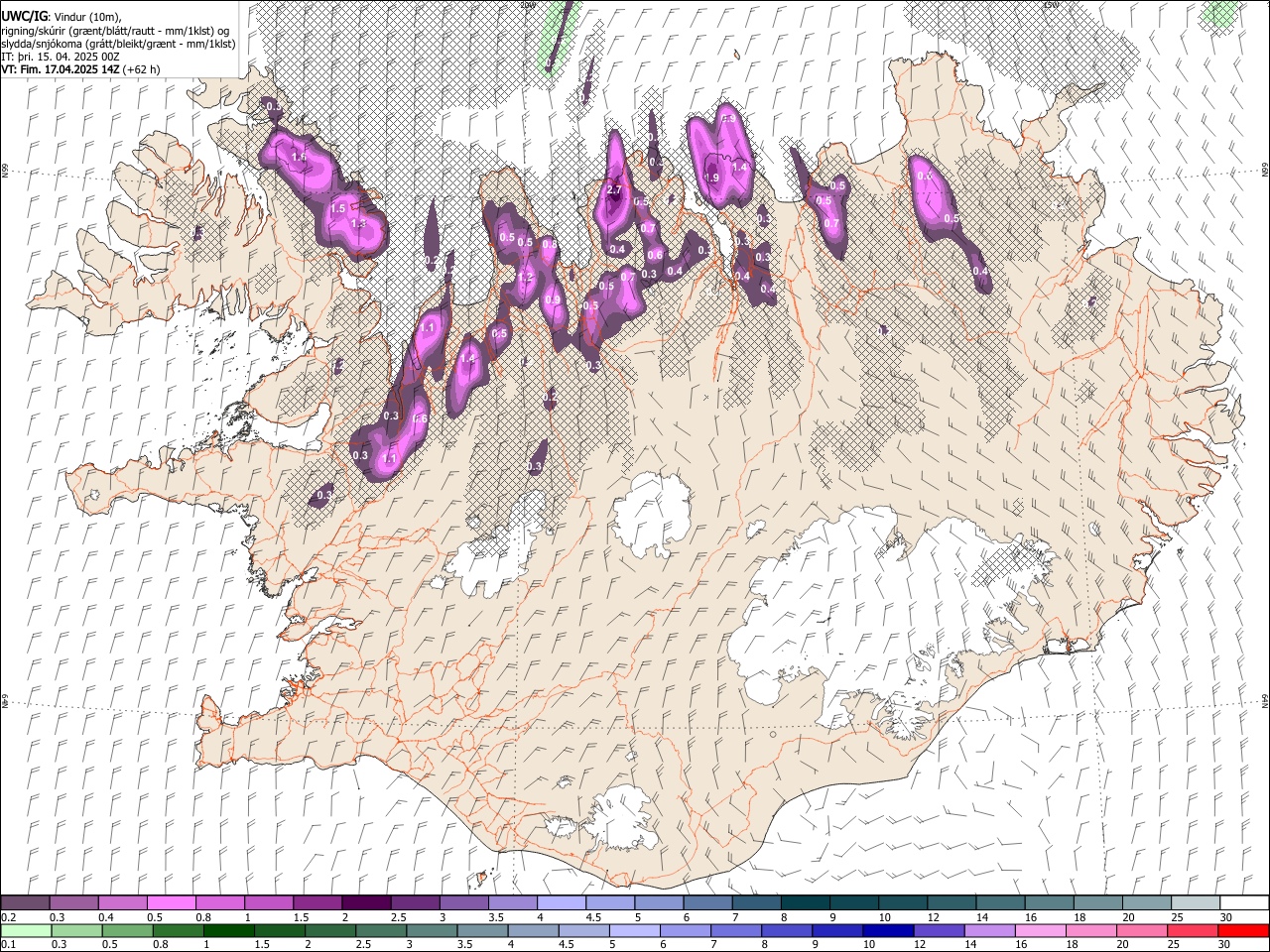Select bright magenta upper swatch between 0.5 and 0.8

coord(171,902)
